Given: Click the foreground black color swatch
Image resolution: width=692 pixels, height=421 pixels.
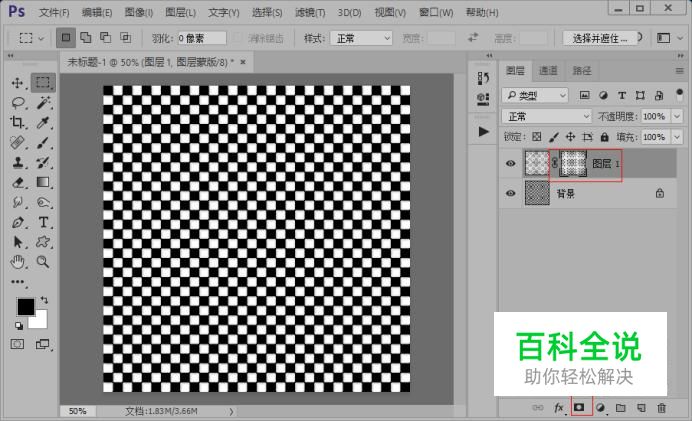Looking at the screenshot, I should (25, 307).
